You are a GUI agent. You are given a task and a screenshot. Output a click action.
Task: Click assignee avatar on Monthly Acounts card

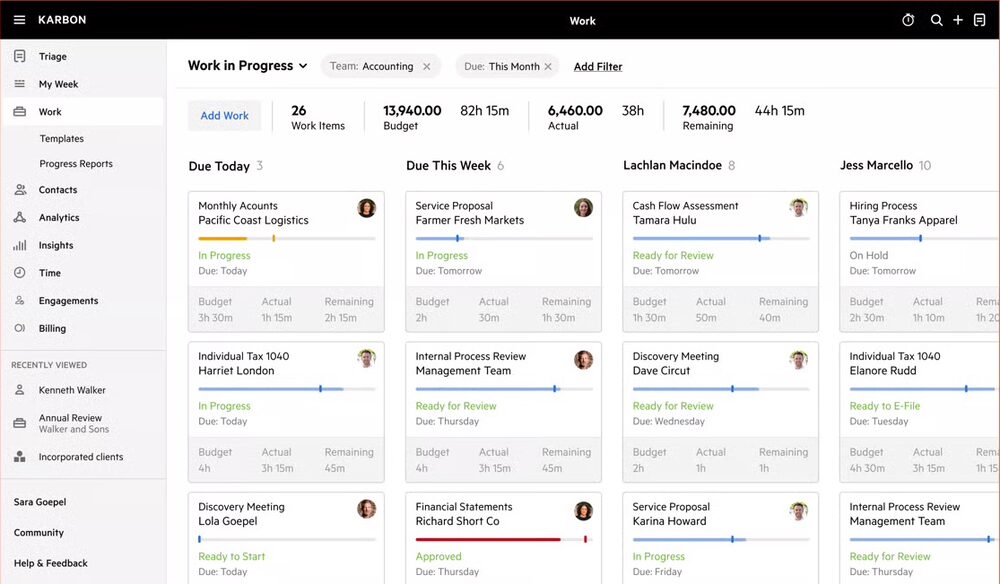coord(366,208)
